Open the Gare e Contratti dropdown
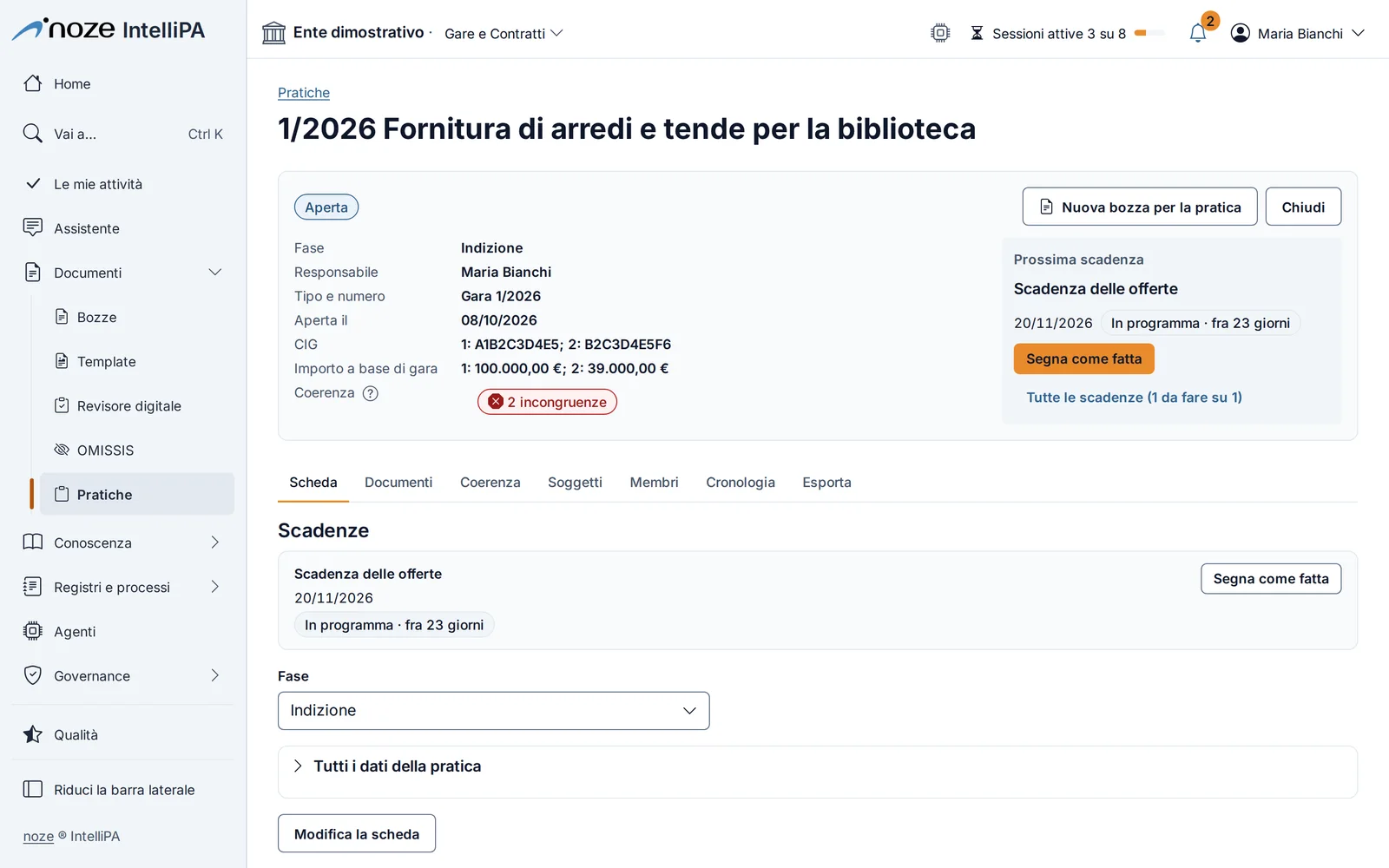 (504, 33)
